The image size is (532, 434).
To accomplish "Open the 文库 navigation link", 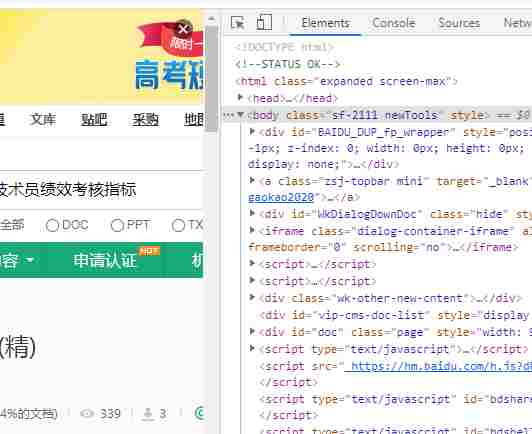I will [x=43, y=119].
